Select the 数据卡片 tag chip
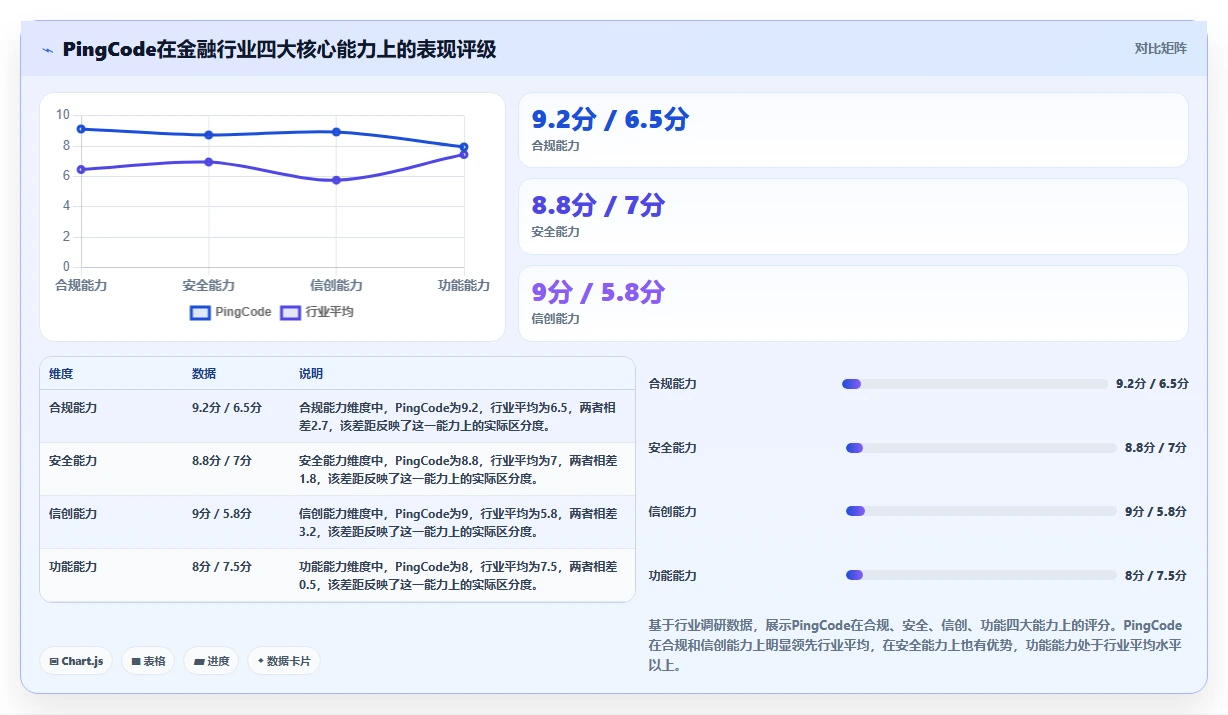Viewport: 1228px width, 715px height. click(x=284, y=661)
